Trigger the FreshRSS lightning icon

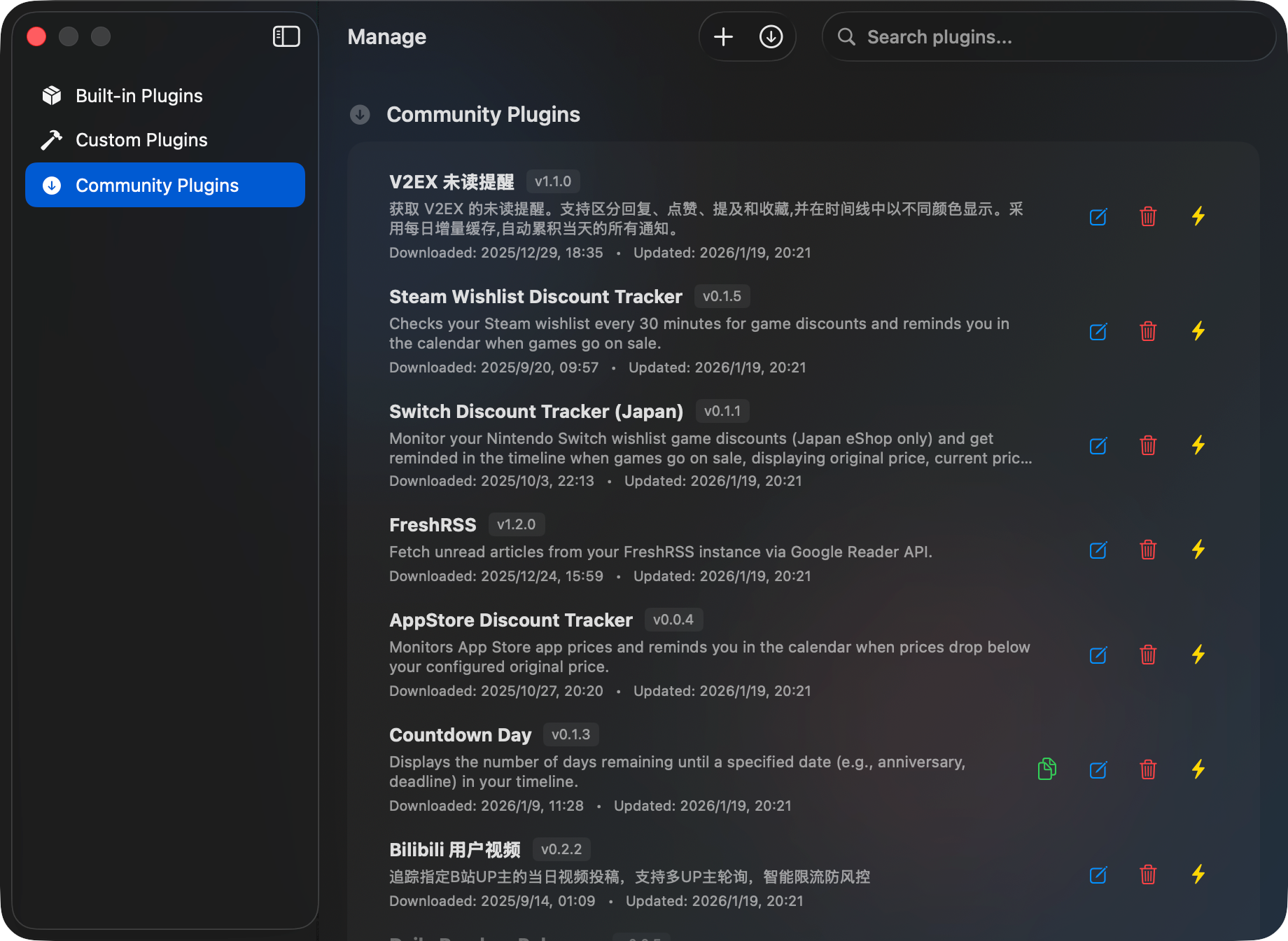pyautogui.click(x=1198, y=550)
